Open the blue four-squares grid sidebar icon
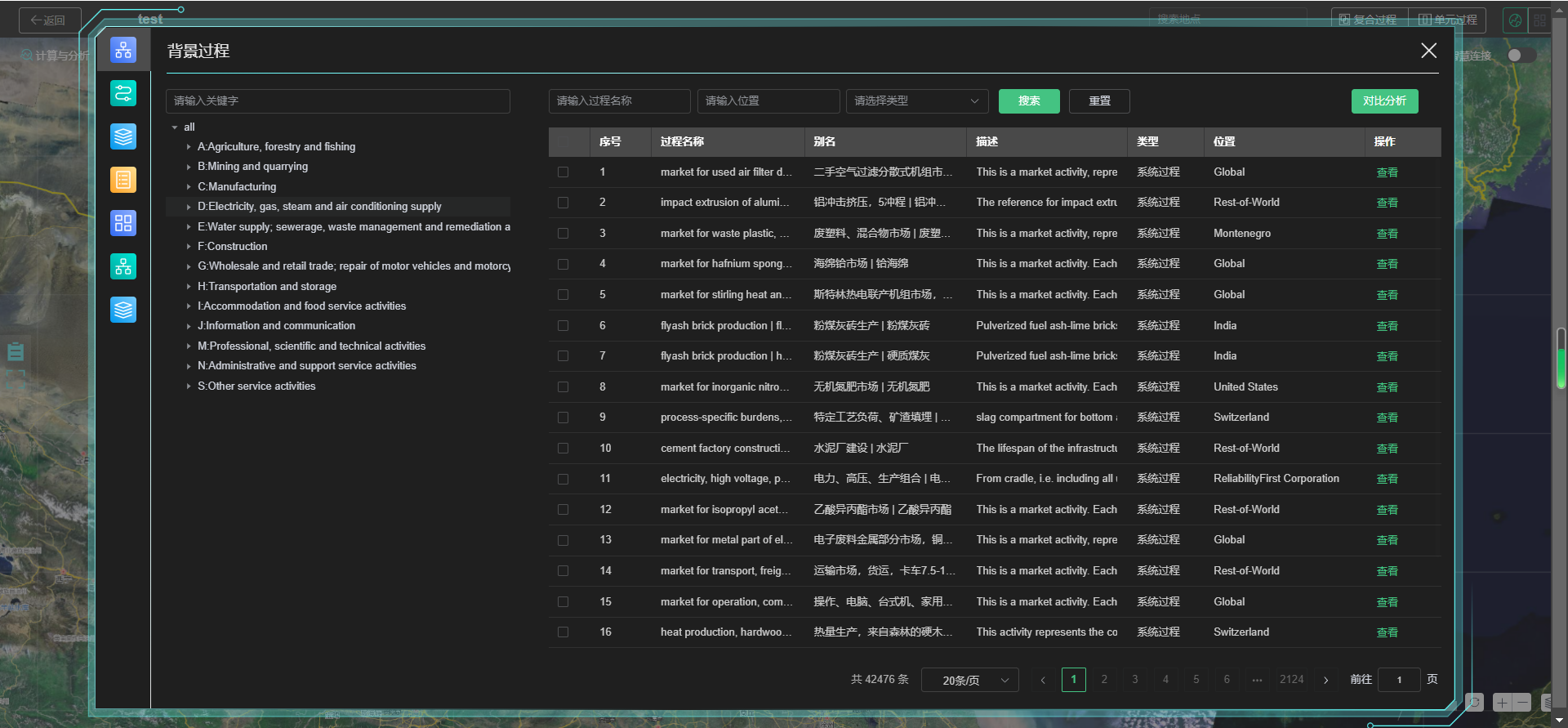Image resolution: width=1568 pixels, height=728 pixels. click(x=123, y=223)
